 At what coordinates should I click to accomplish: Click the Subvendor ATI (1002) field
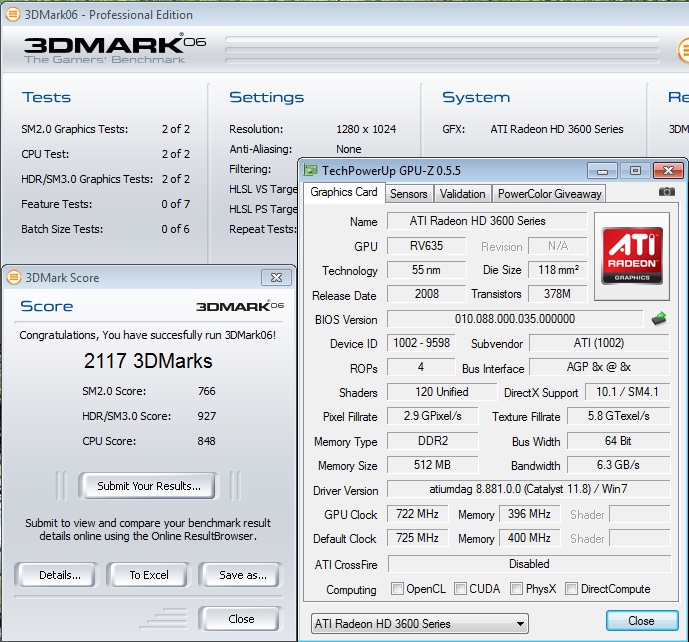tap(599, 343)
